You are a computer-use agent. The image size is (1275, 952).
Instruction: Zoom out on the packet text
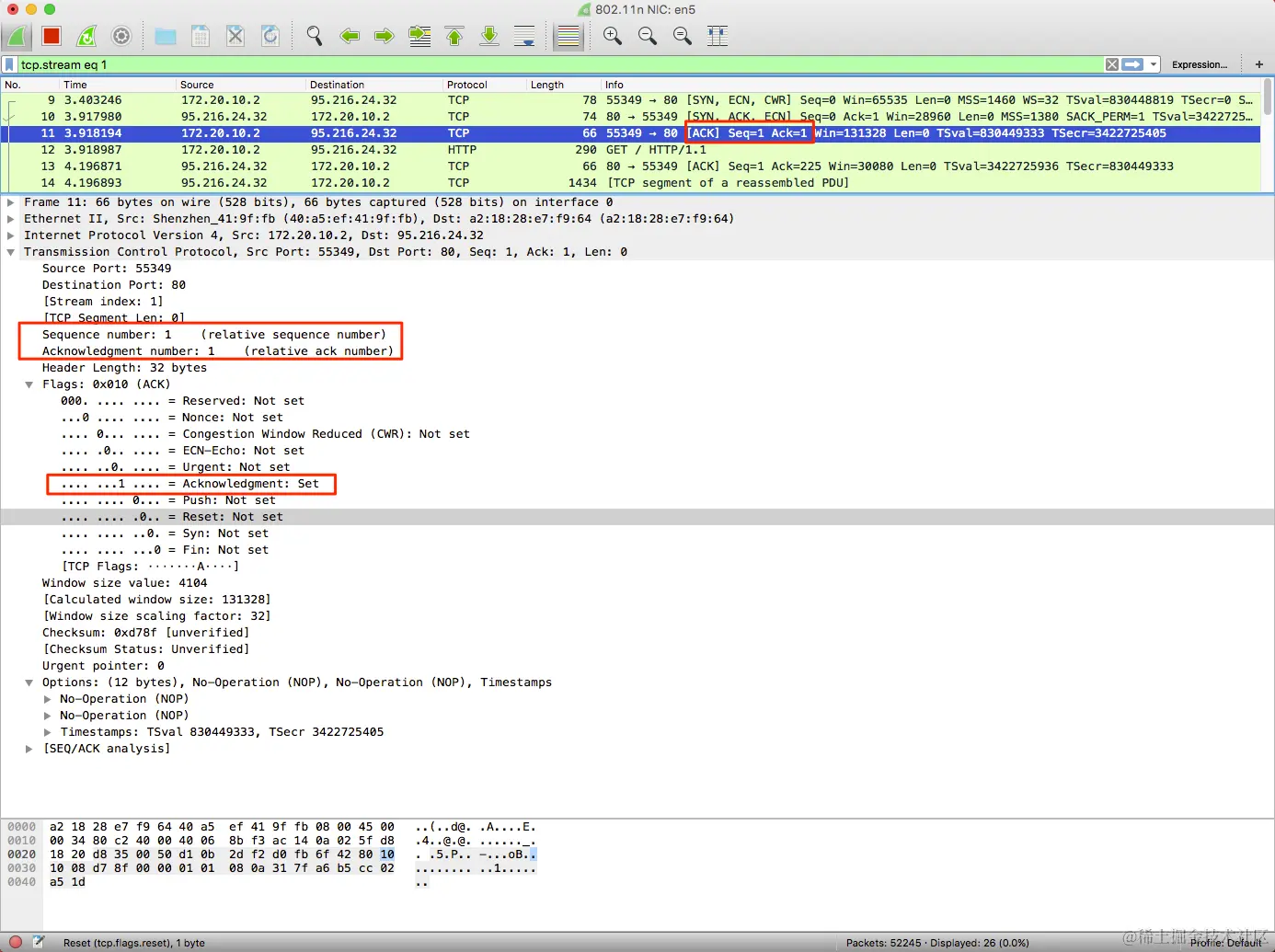tap(648, 36)
